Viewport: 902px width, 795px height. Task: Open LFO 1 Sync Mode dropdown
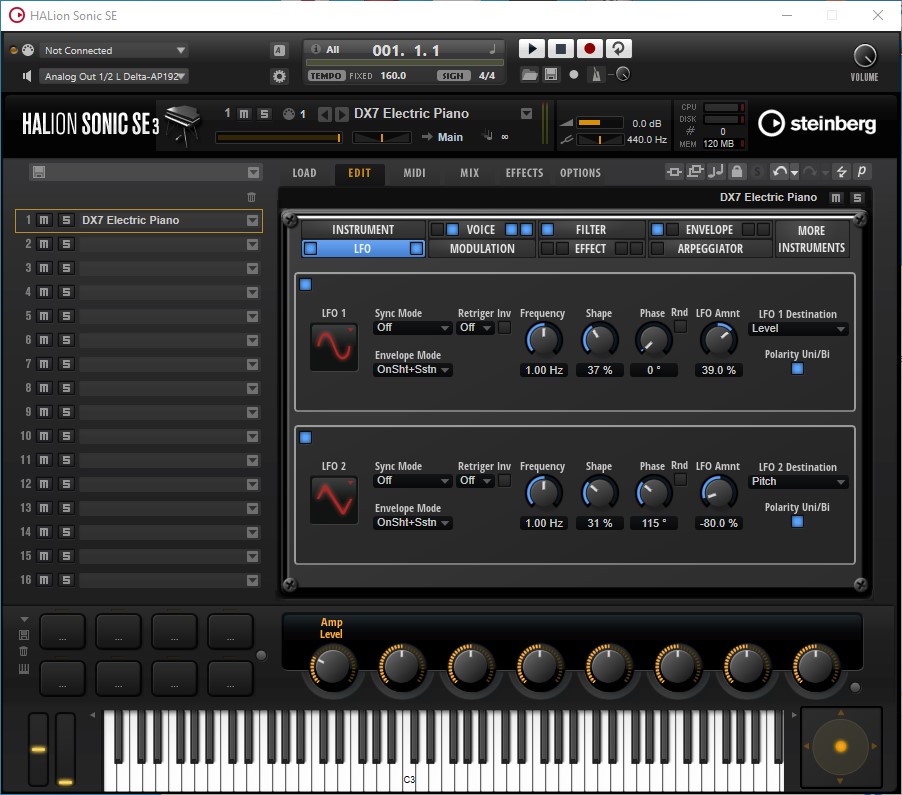(x=412, y=328)
